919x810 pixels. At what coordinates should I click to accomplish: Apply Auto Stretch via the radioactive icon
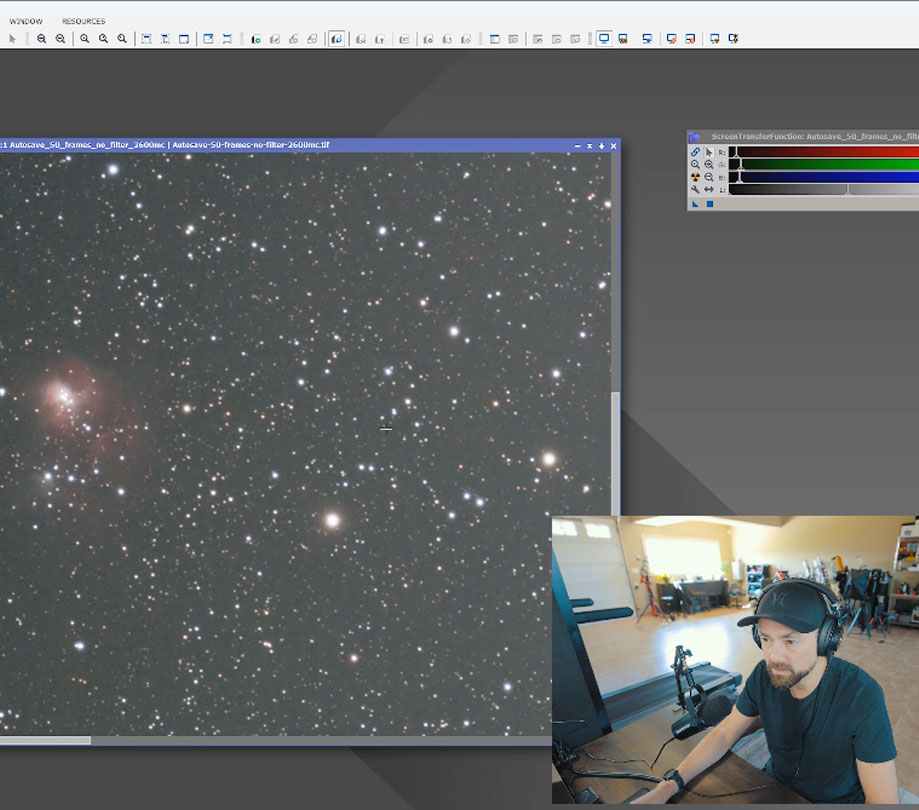pos(695,174)
